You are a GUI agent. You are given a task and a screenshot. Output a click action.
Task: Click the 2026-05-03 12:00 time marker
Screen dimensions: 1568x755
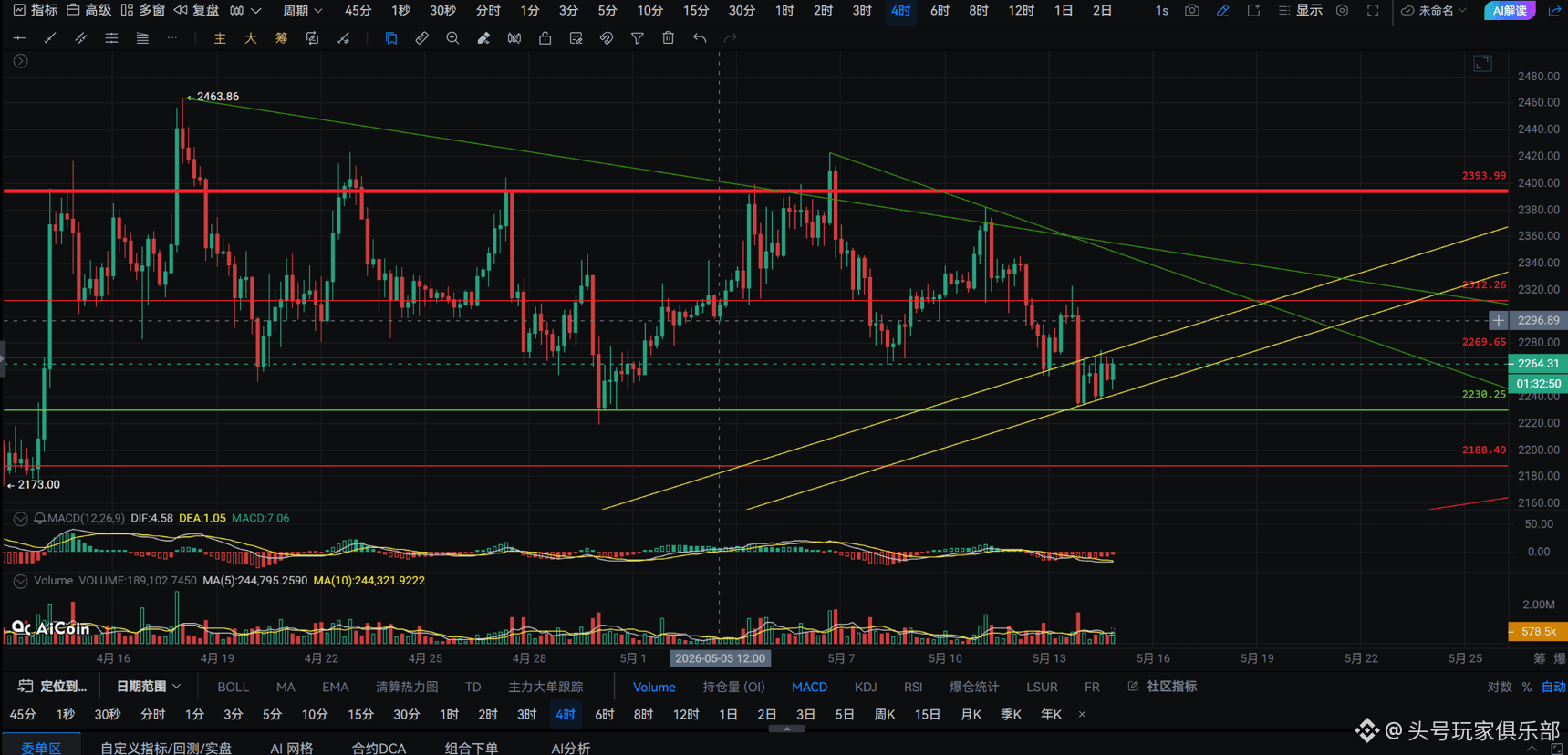pyautogui.click(x=721, y=658)
